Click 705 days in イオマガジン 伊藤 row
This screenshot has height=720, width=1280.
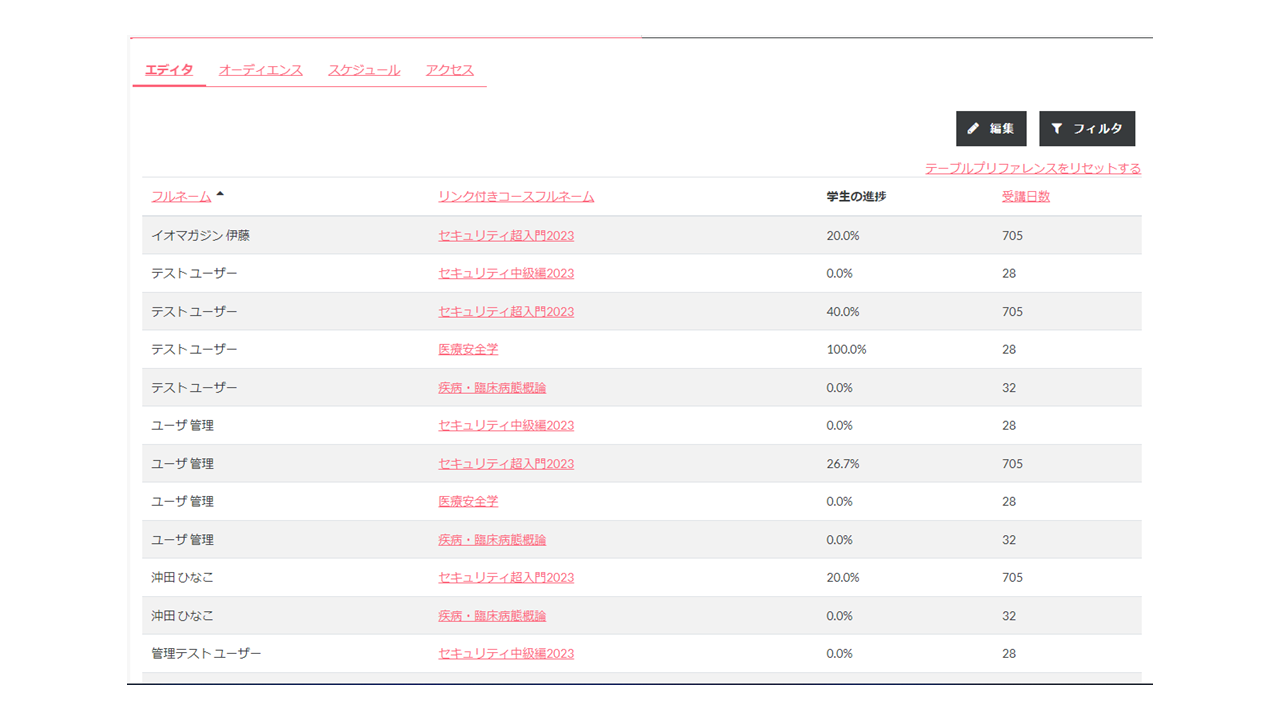[1012, 236]
